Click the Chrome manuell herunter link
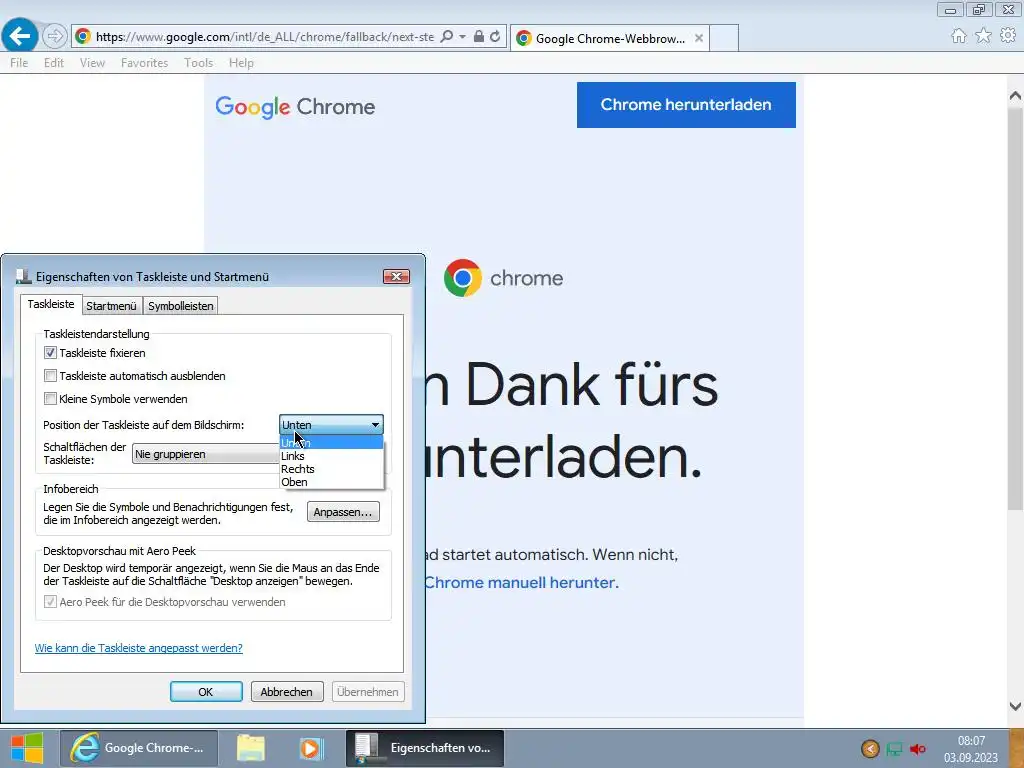 pyautogui.click(x=521, y=583)
